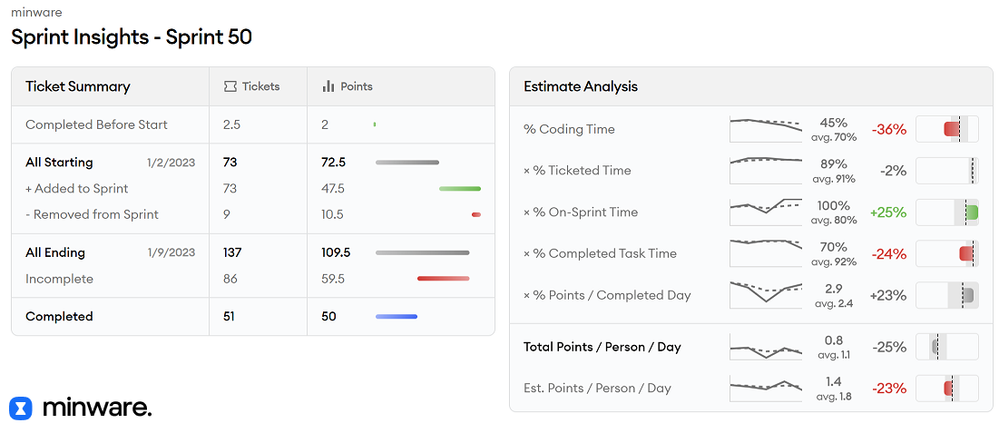
Task: Click the Ticket Summary heading
Action: tap(78, 87)
